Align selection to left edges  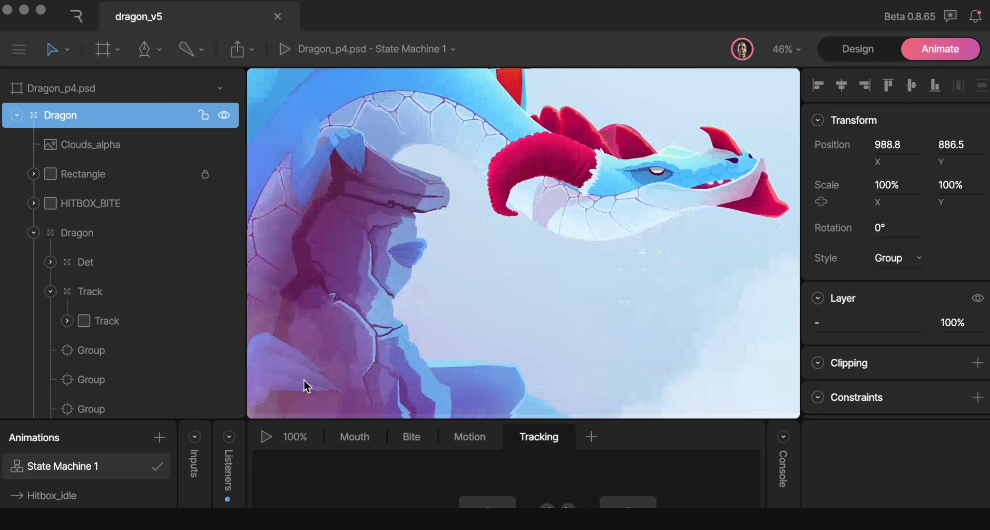818,85
